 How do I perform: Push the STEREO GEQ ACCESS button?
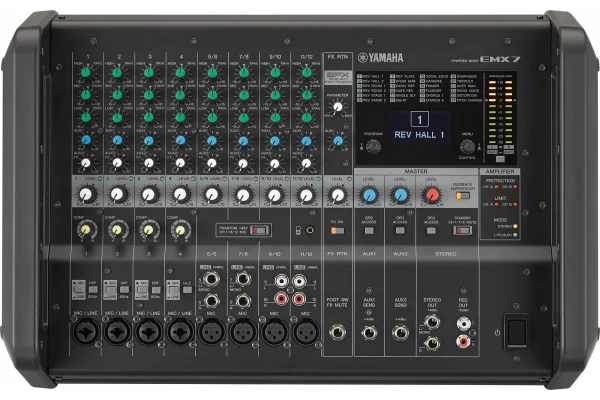pyautogui.click(x=431, y=231)
